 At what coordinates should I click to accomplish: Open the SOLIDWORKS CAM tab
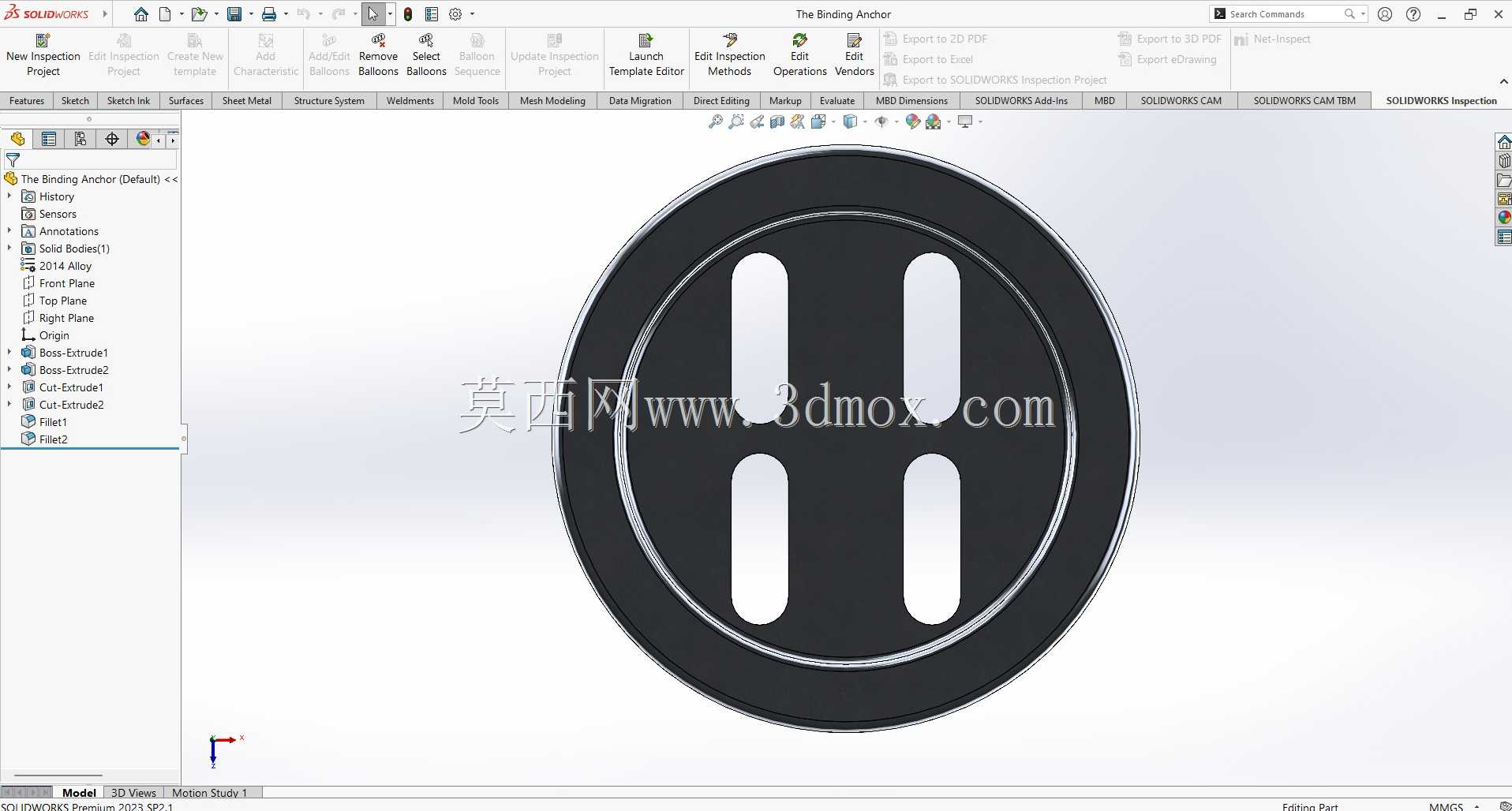(1181, 100)
